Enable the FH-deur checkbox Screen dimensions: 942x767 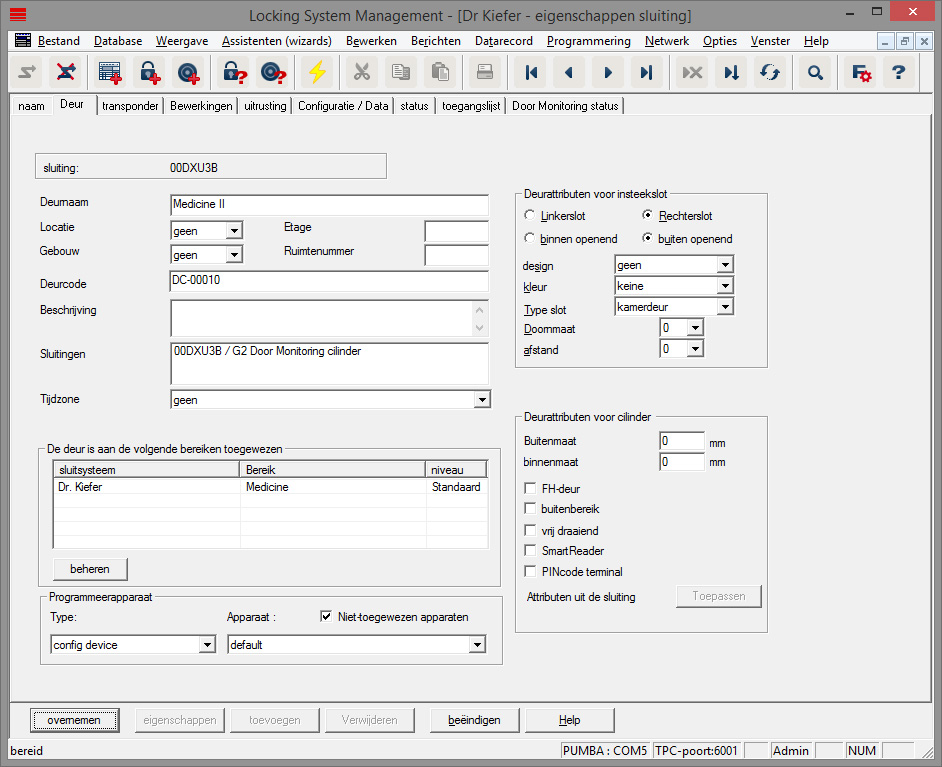(531, 488)
